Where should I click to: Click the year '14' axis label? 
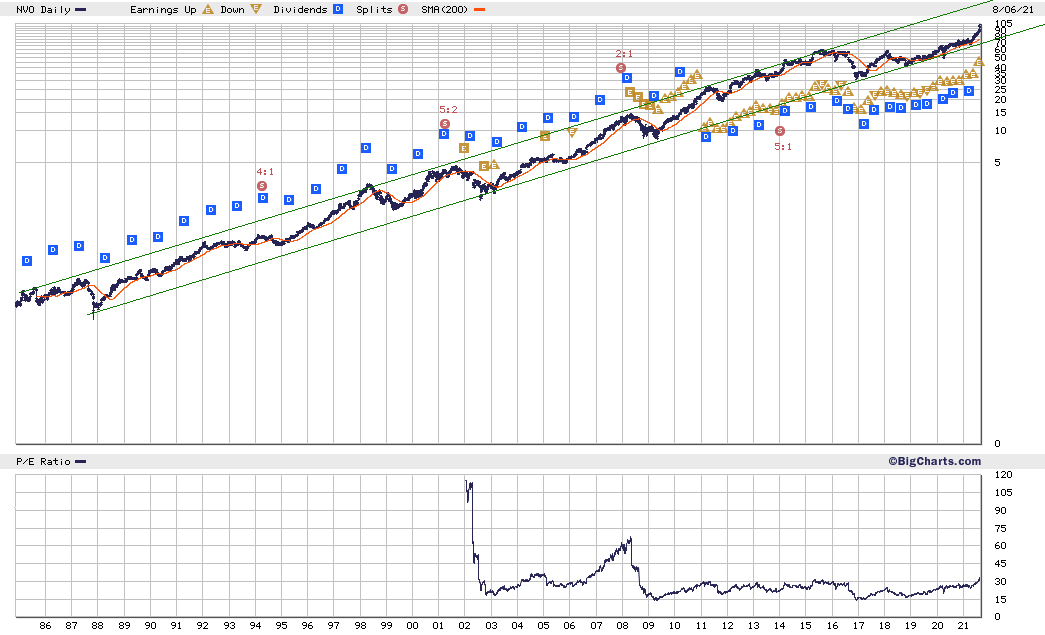coord(780,625)
